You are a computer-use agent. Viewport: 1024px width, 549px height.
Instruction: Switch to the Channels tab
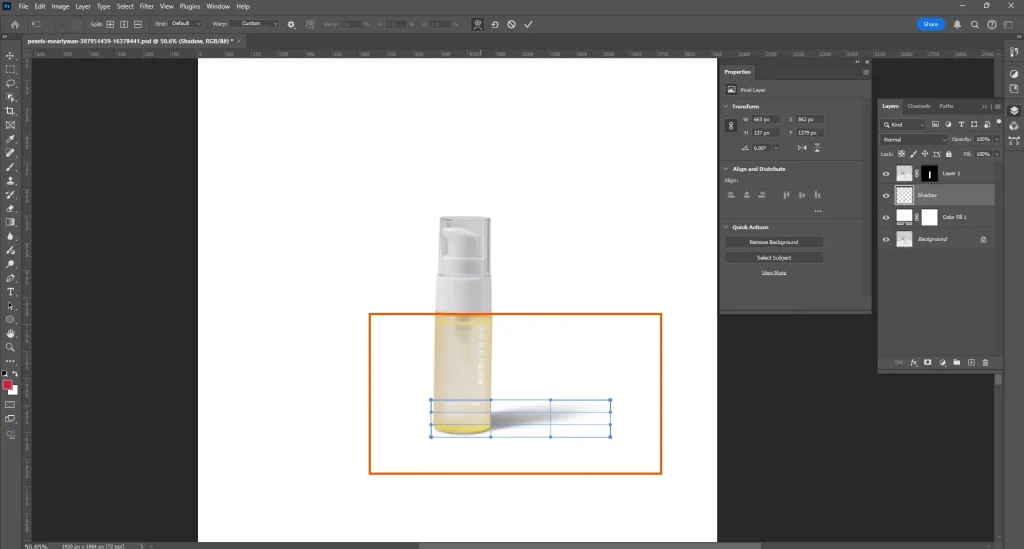pos(918,106)
